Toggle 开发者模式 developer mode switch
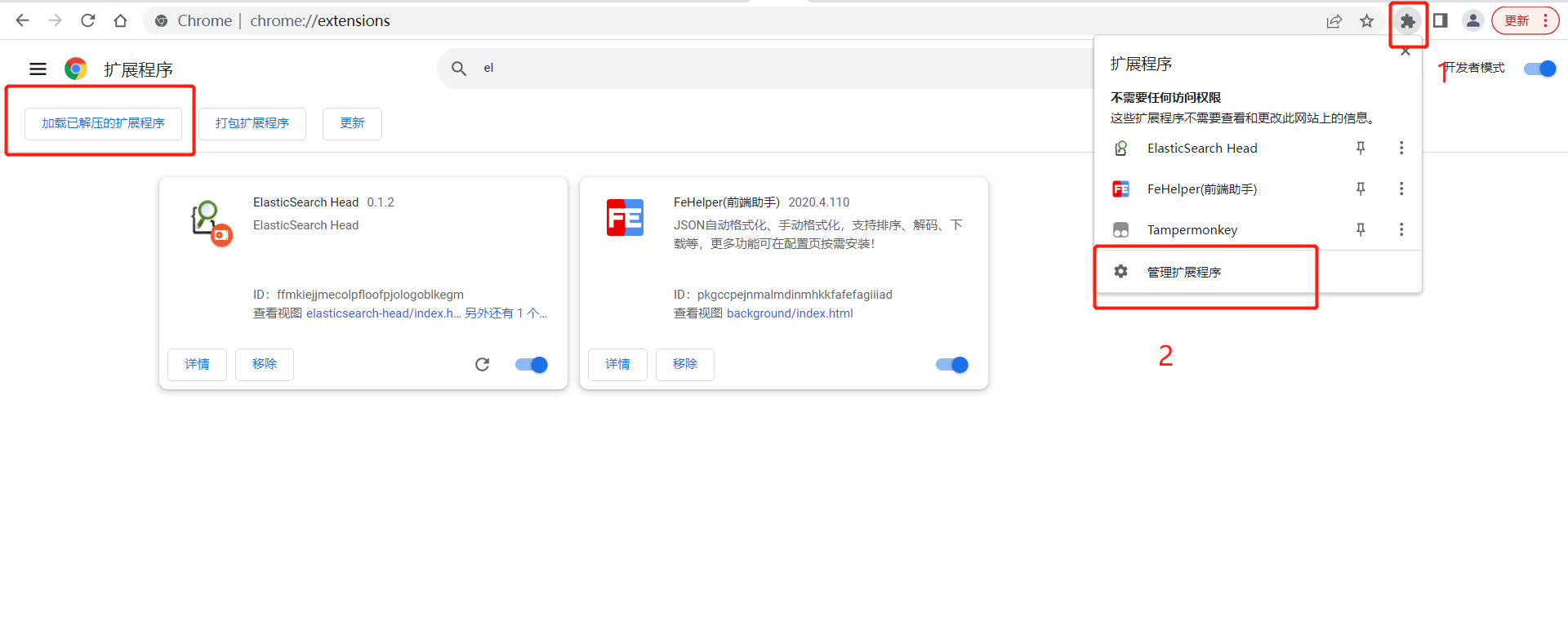 (1540, 69)
